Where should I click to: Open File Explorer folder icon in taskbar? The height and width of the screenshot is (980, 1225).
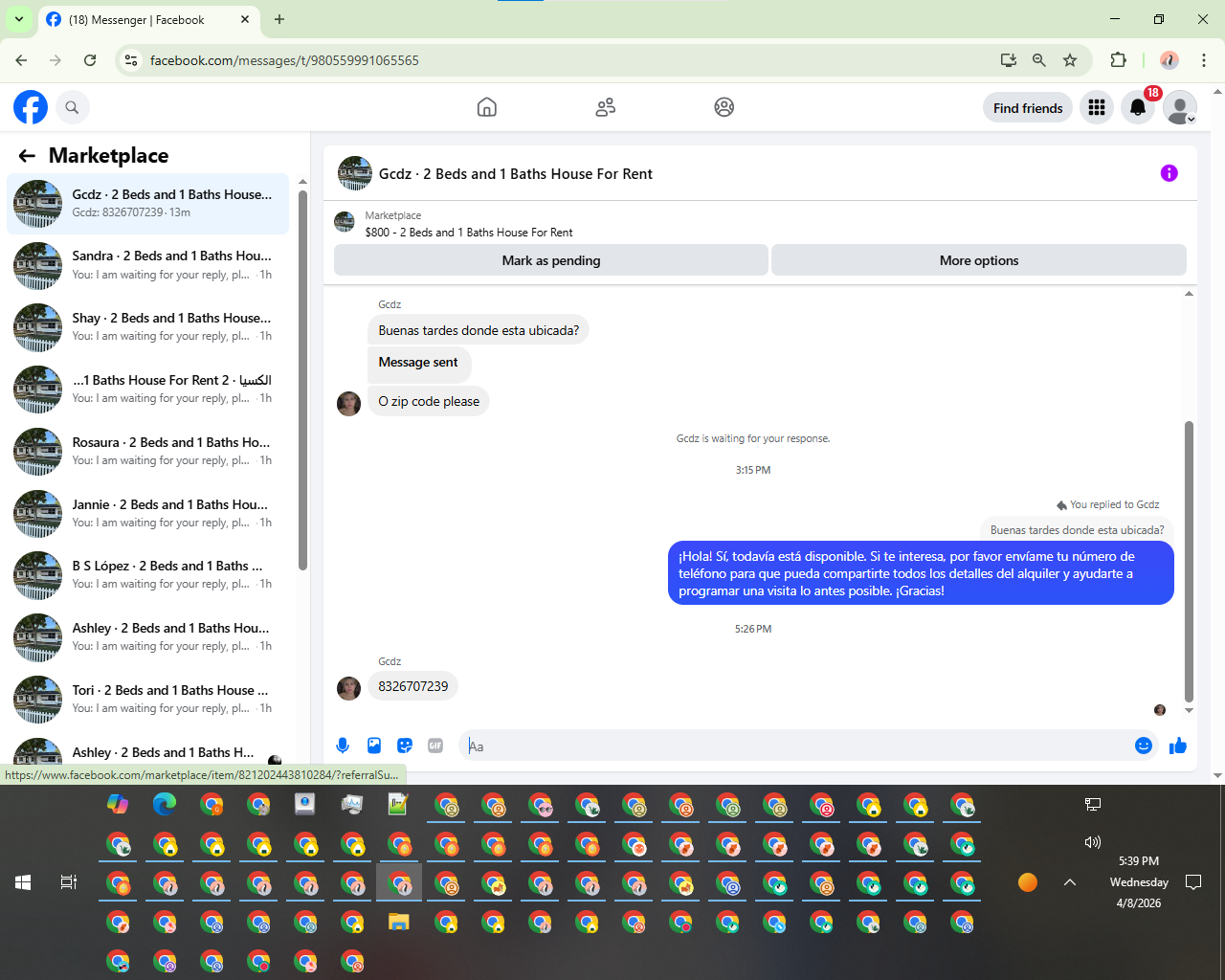(x=398, y=922)
